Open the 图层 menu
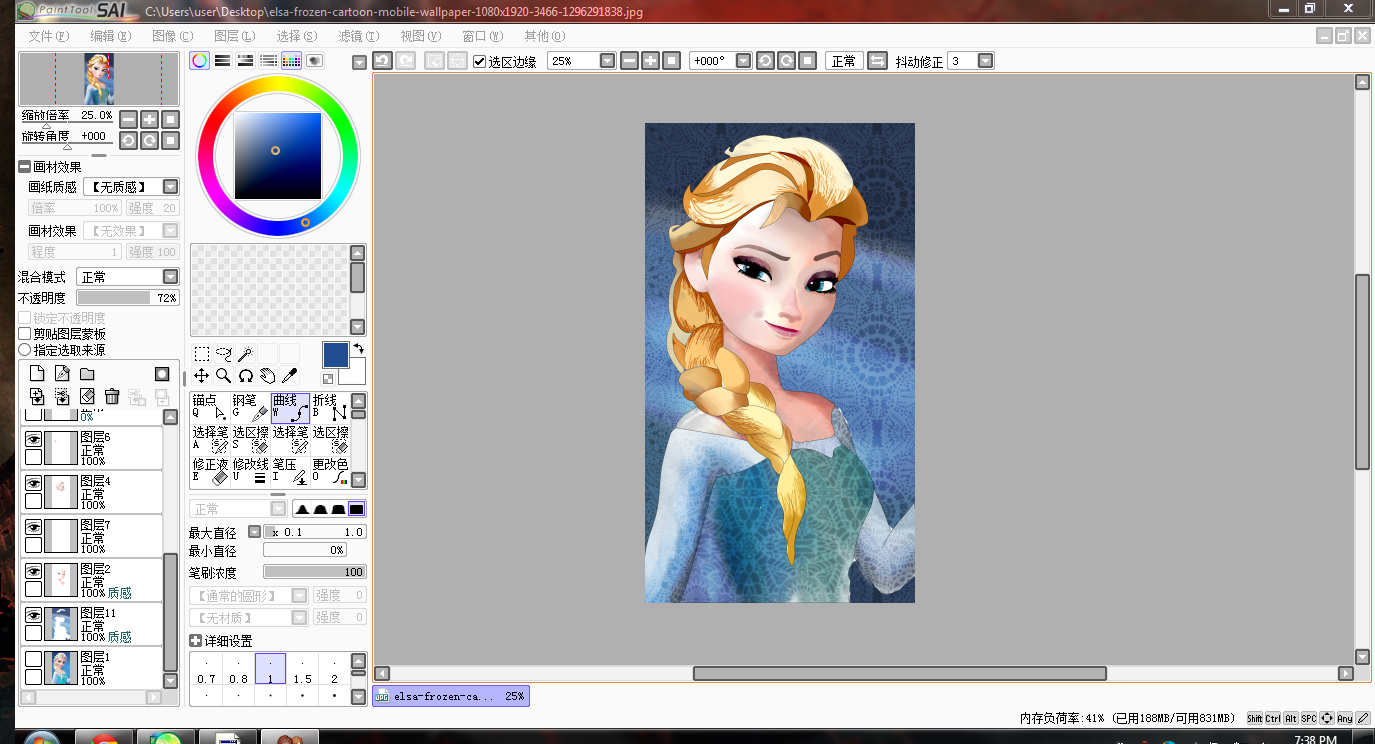 (x=234, y=36)
